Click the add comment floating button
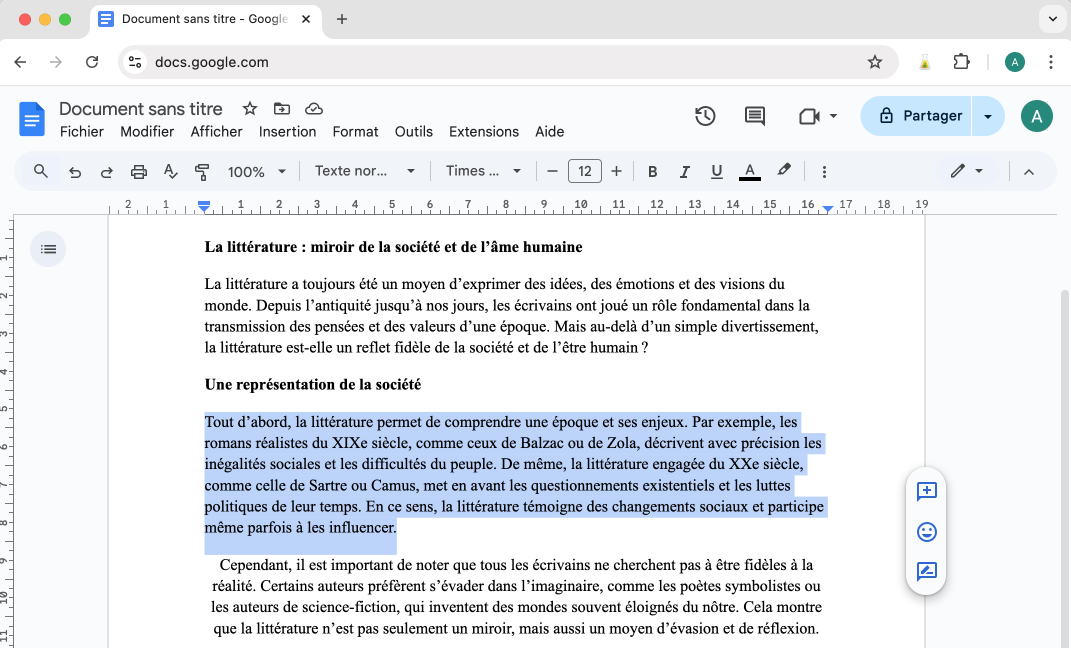The width and height of the screenshot is (1071, 648). point(926,491)
